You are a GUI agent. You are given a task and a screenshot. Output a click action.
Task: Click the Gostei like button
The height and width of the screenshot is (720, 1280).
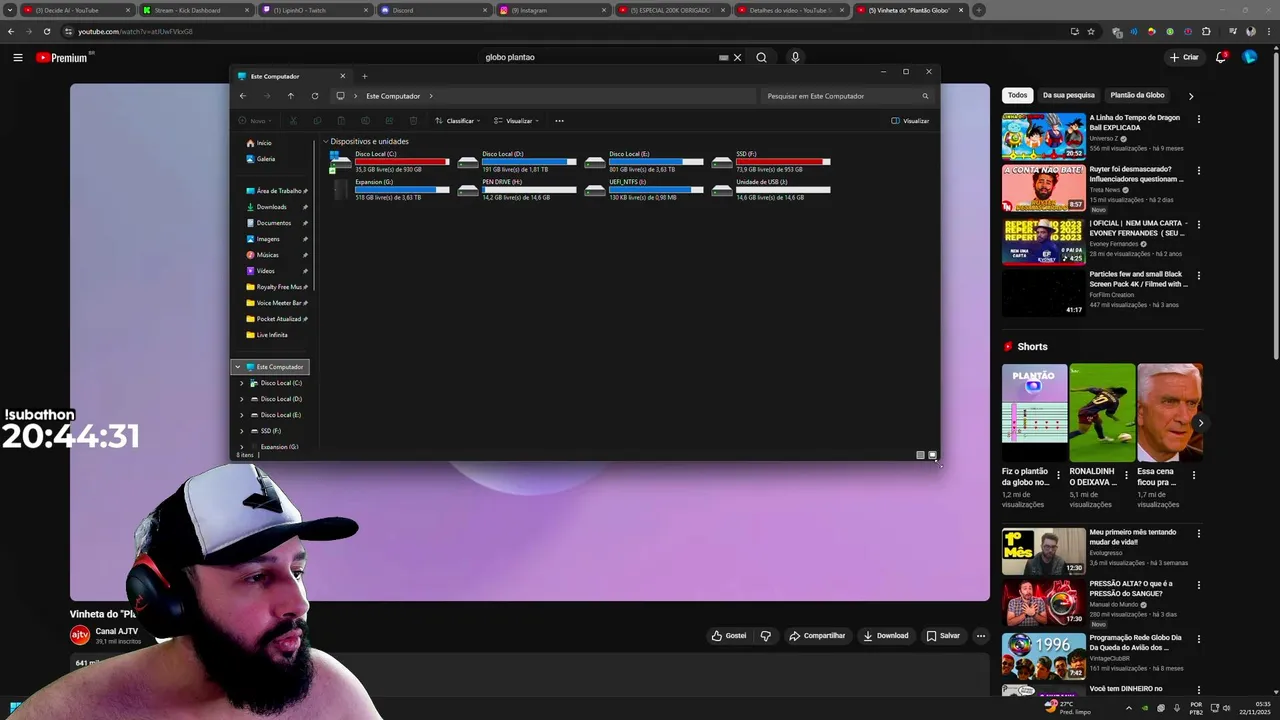pyautogui.click(x=729, y=635)
